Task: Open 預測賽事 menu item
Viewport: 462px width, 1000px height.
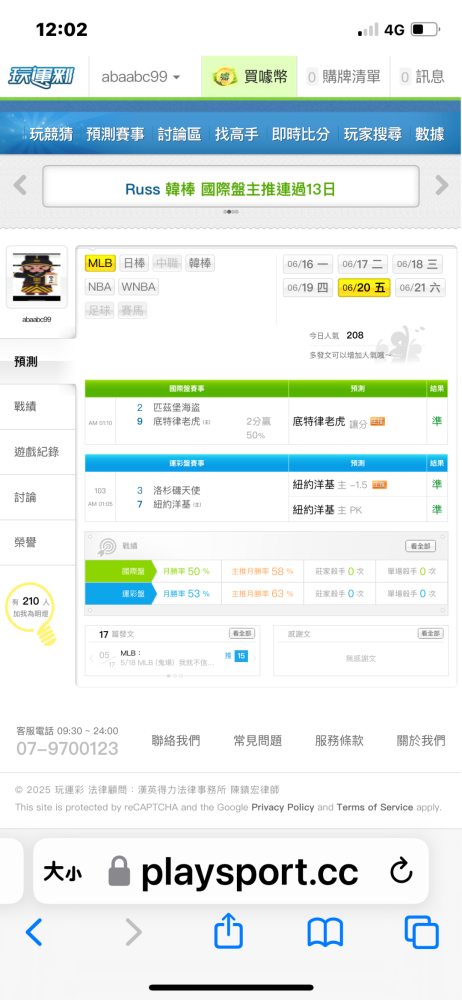Action: tap(116, 134)
